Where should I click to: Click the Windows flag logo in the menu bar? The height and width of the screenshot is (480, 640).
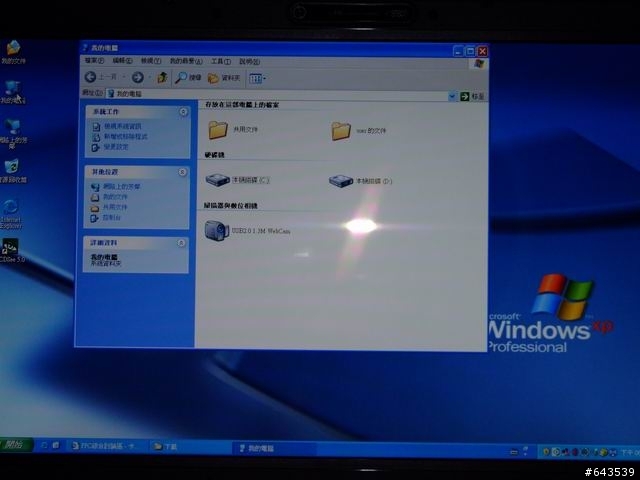(479, 64)
